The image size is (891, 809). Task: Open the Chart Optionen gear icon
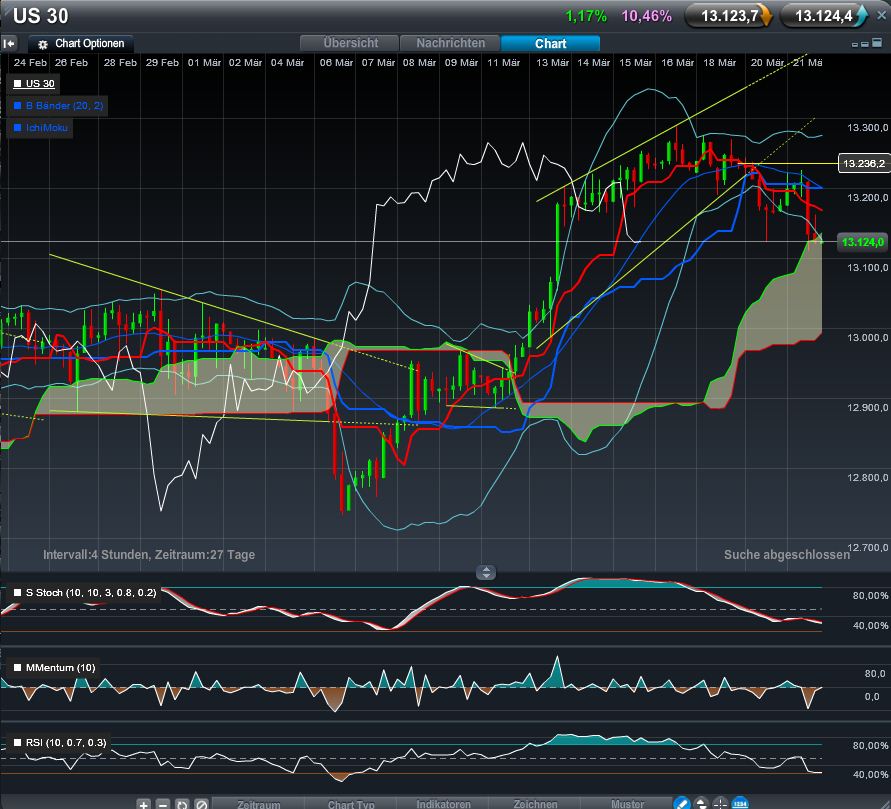click(41, 43)
